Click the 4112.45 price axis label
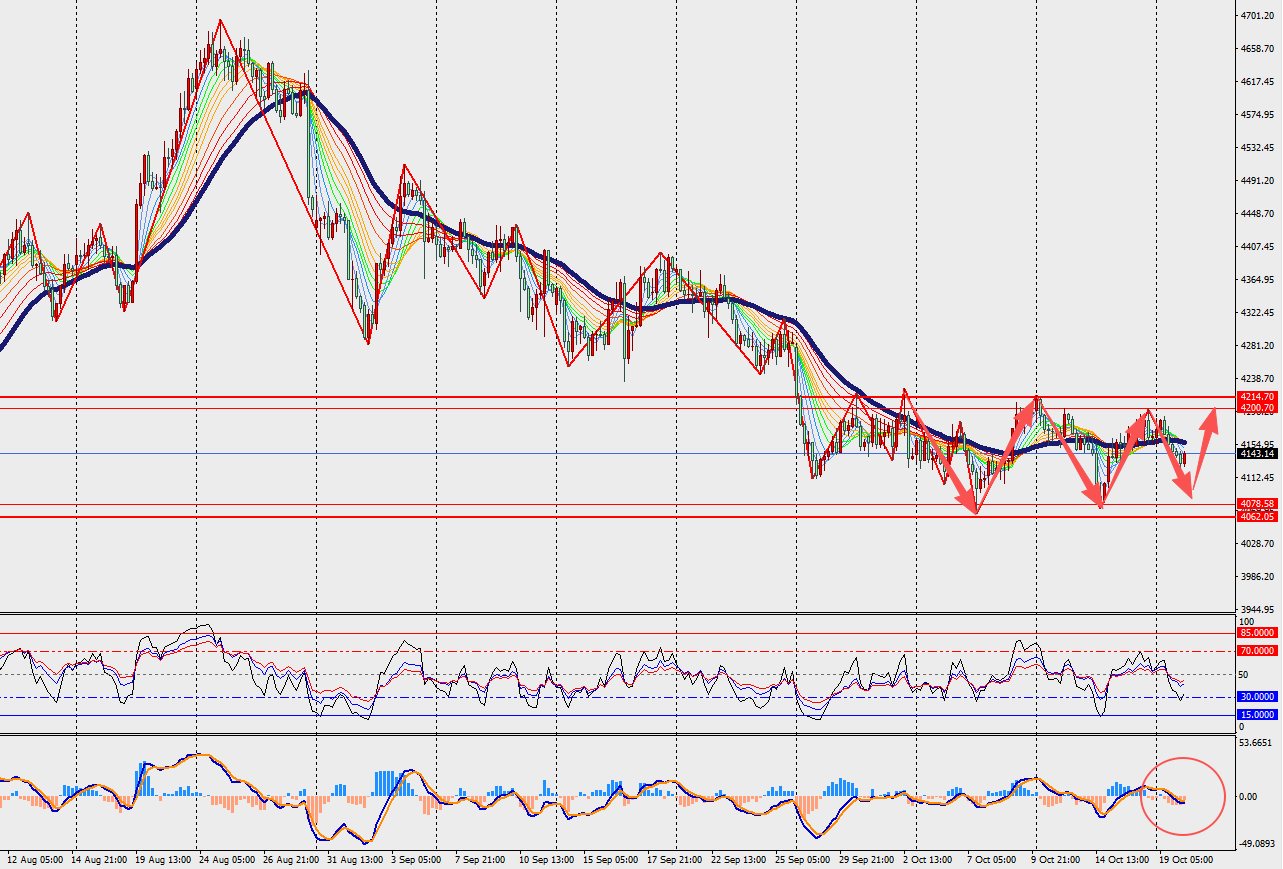 click(x=1258, y=478)
